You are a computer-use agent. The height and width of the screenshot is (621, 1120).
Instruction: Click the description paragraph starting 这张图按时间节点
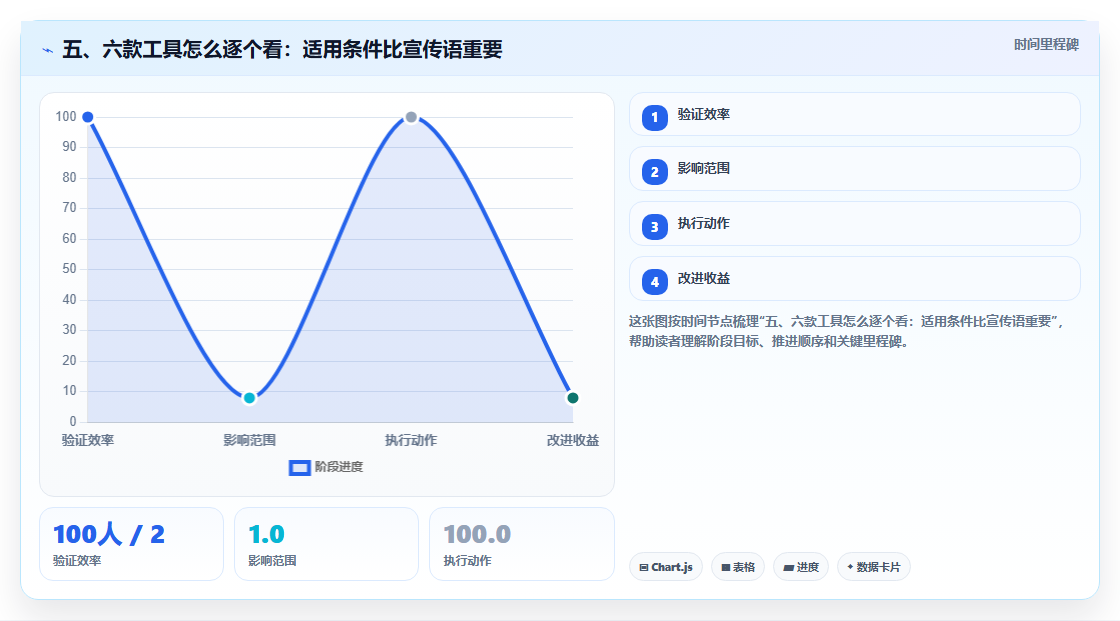pyautogui.click(x=847, y=332)
